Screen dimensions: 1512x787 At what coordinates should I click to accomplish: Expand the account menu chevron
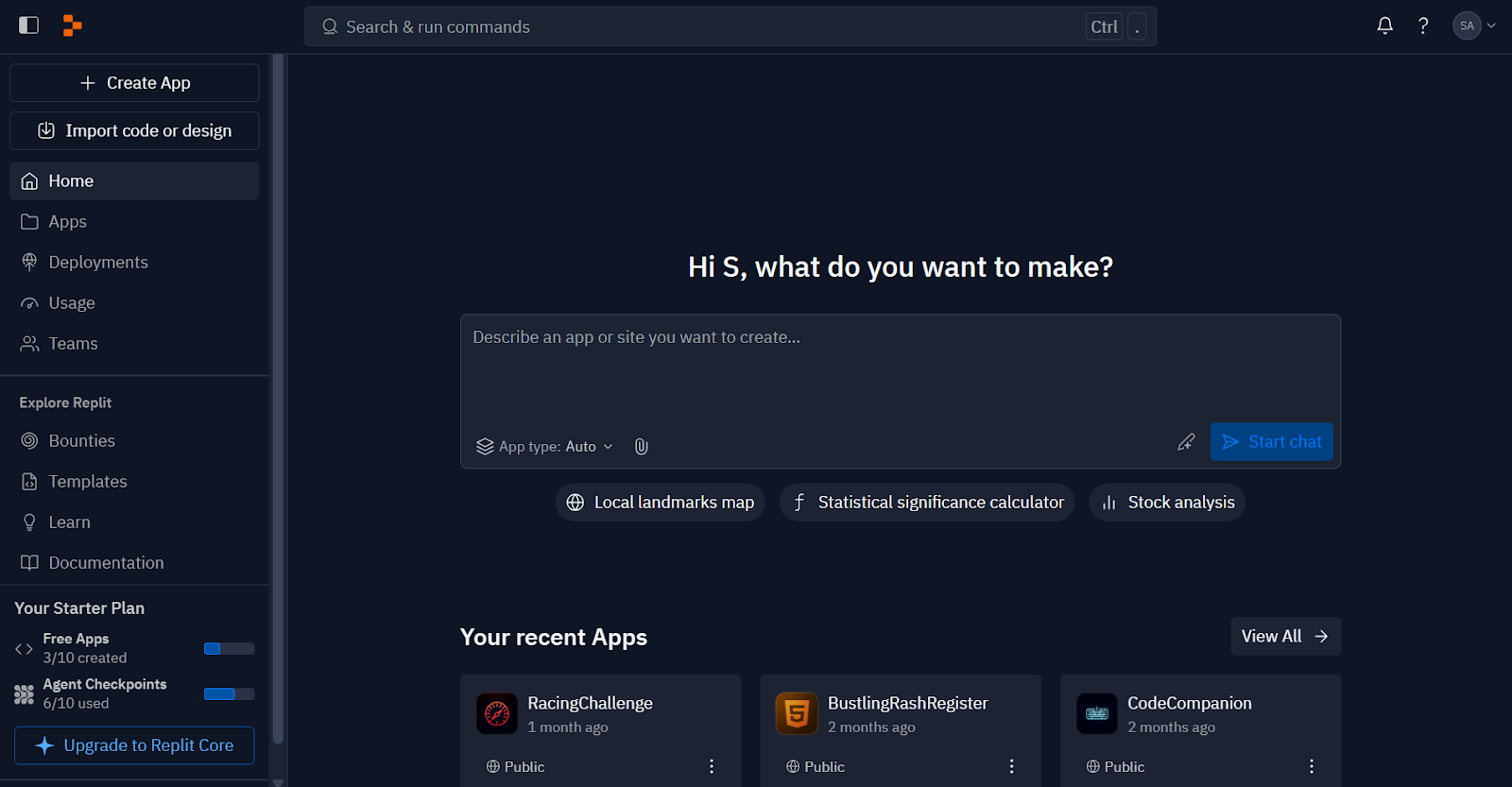click(x=1491, y=26)
